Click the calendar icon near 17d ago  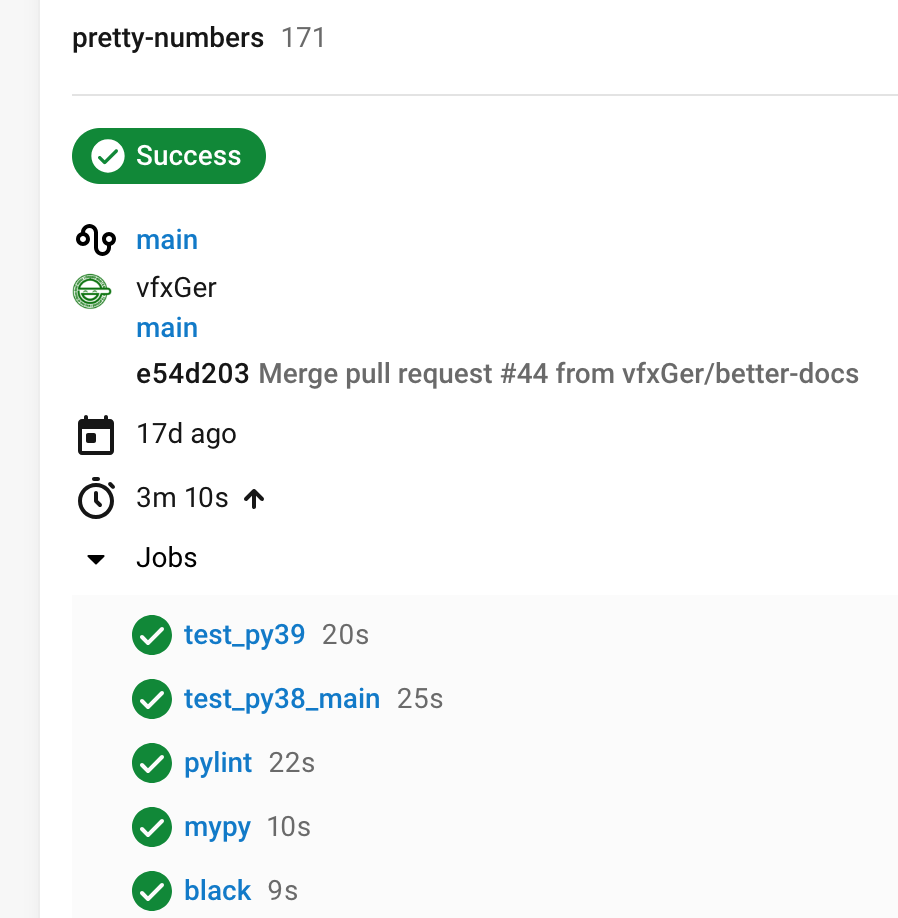click(x=96, y=435)
